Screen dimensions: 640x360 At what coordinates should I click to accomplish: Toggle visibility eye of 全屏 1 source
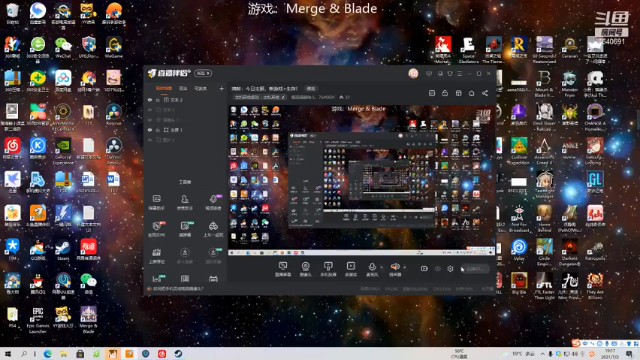pyautogui.click(x=150, y=130)
